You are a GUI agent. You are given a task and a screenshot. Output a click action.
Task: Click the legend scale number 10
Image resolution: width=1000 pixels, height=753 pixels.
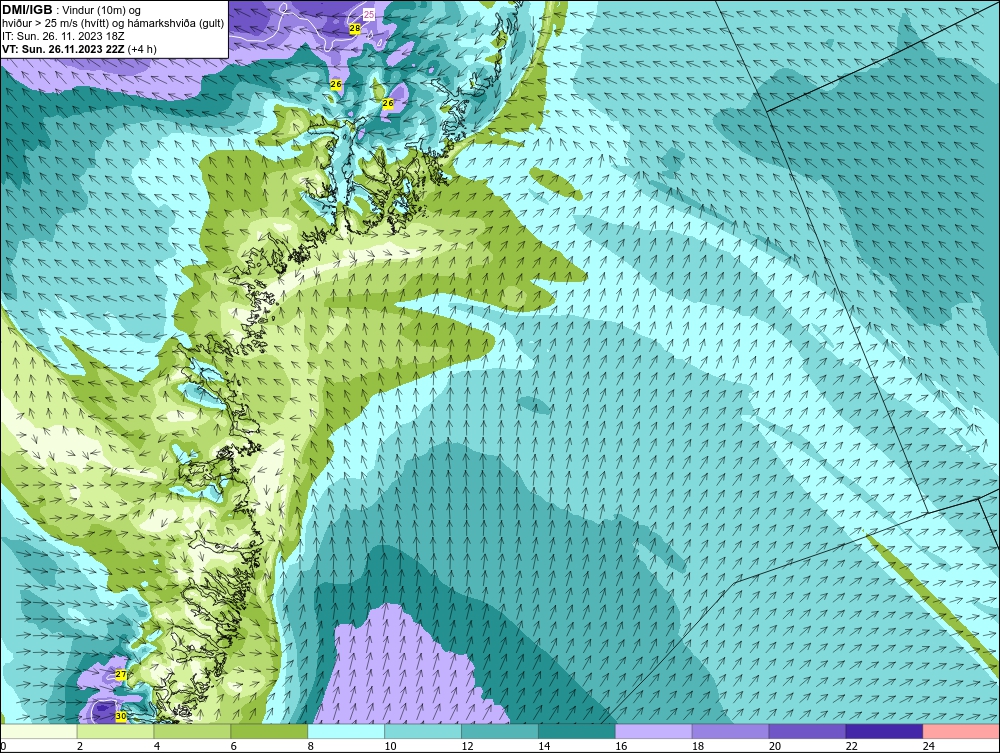point(390,746)
